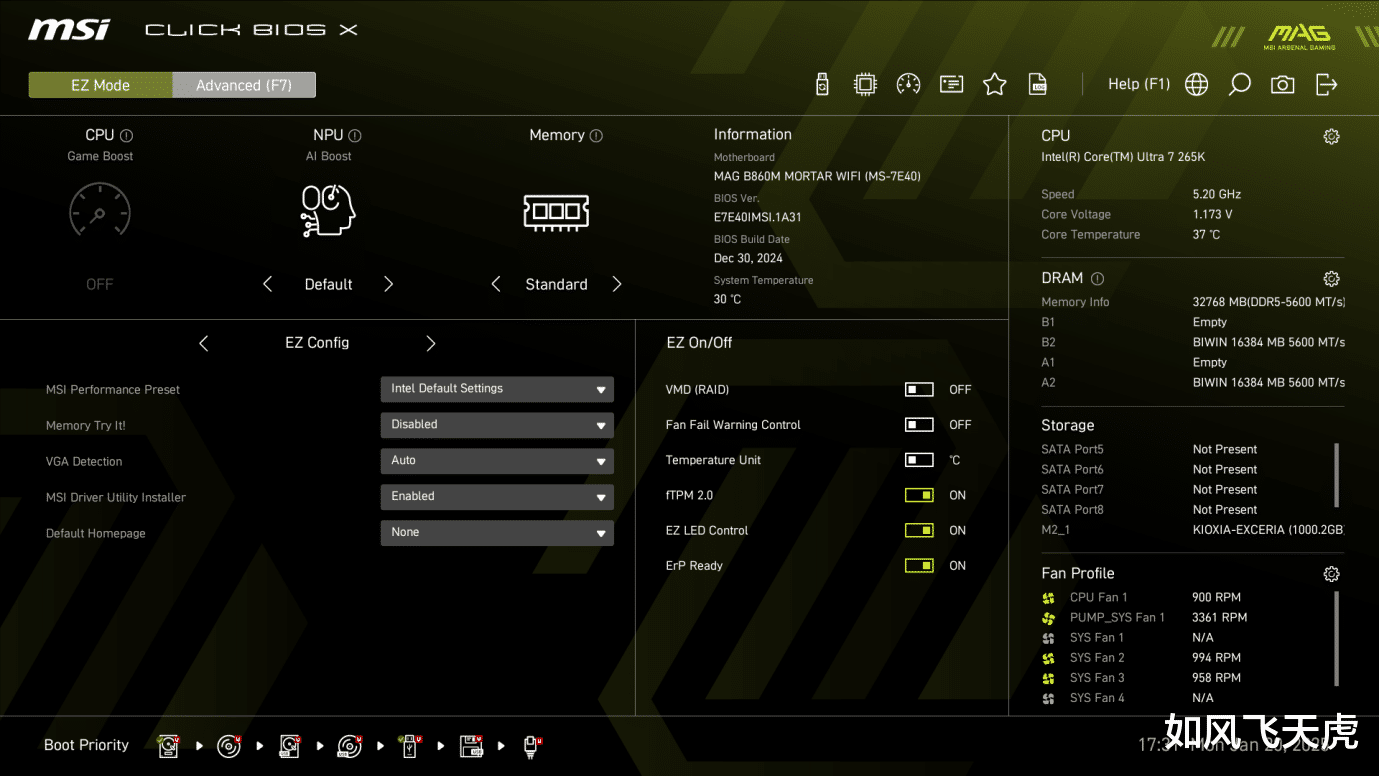The image size is (1379, 776).
Task: Click the CPU chip icon in top toolbar
Action: click(865, 84)
